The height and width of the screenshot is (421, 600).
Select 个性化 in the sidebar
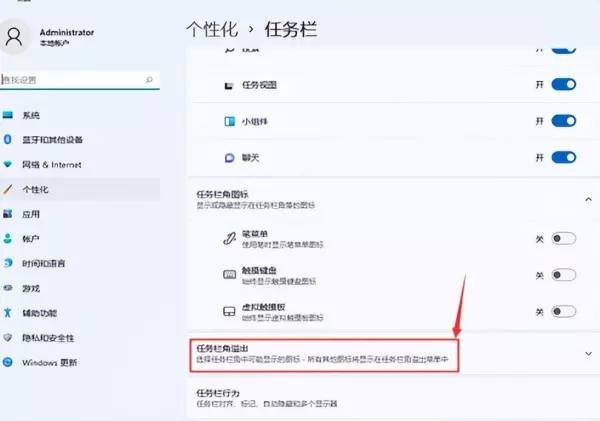[x=80, y=189]
